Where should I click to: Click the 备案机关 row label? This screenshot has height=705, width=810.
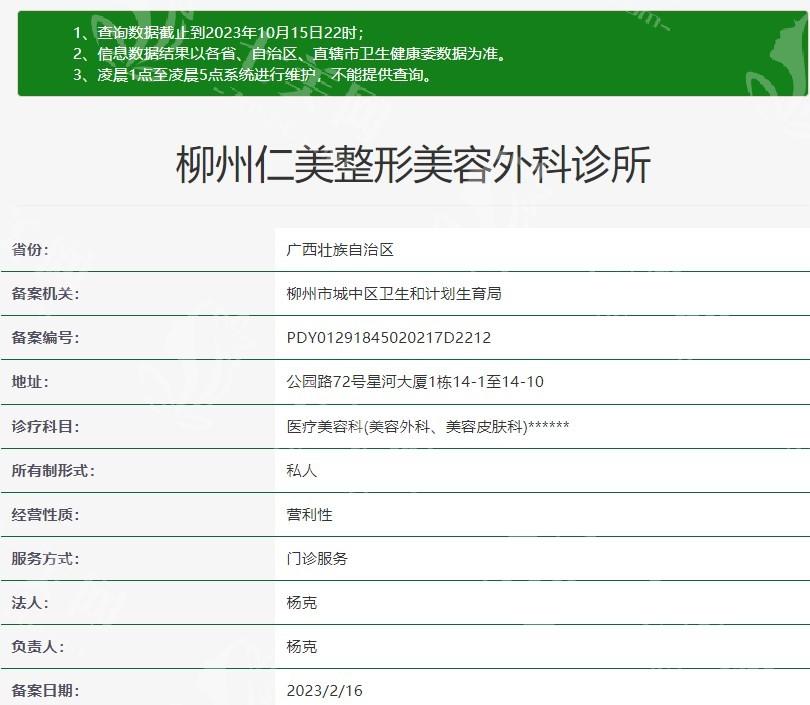tap(45, 294)
